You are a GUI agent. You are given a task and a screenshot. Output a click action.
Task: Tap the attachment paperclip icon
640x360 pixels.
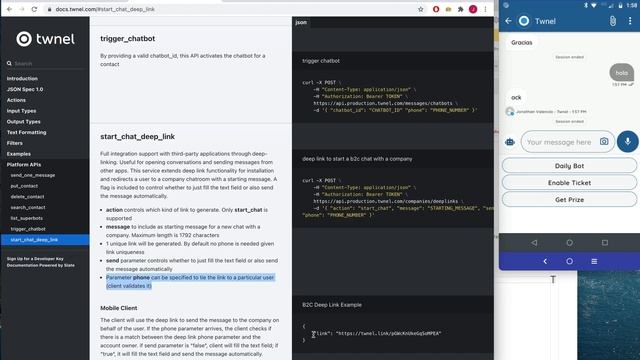(613, 21)
